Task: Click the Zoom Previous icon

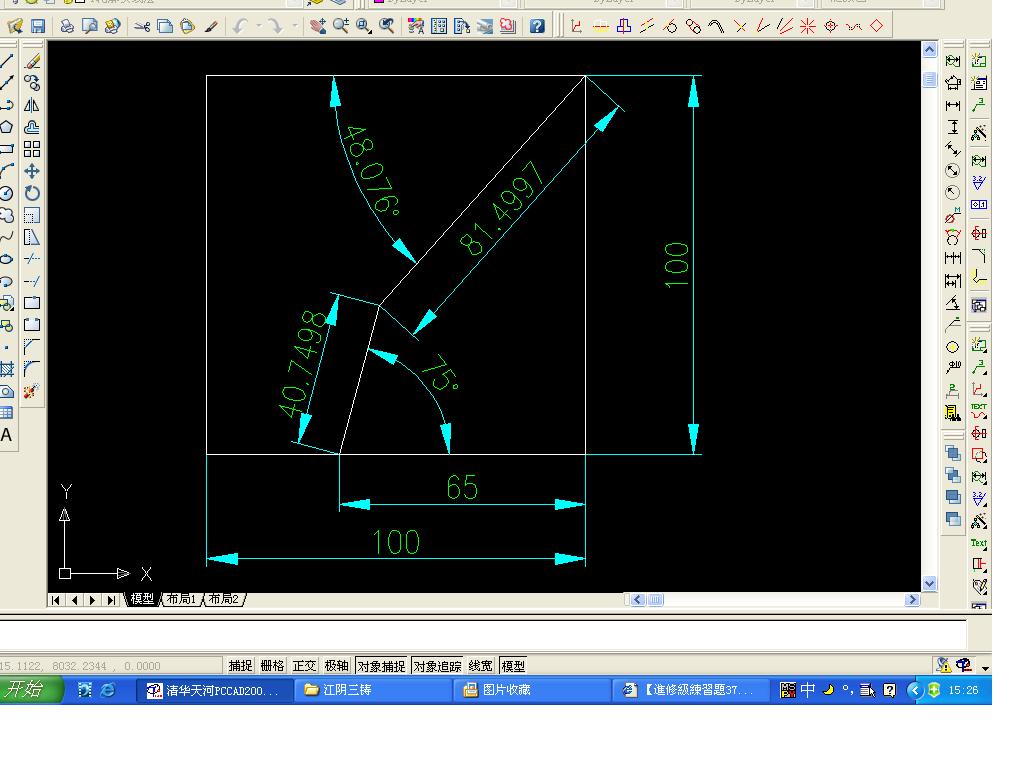Action: [387, 26]
